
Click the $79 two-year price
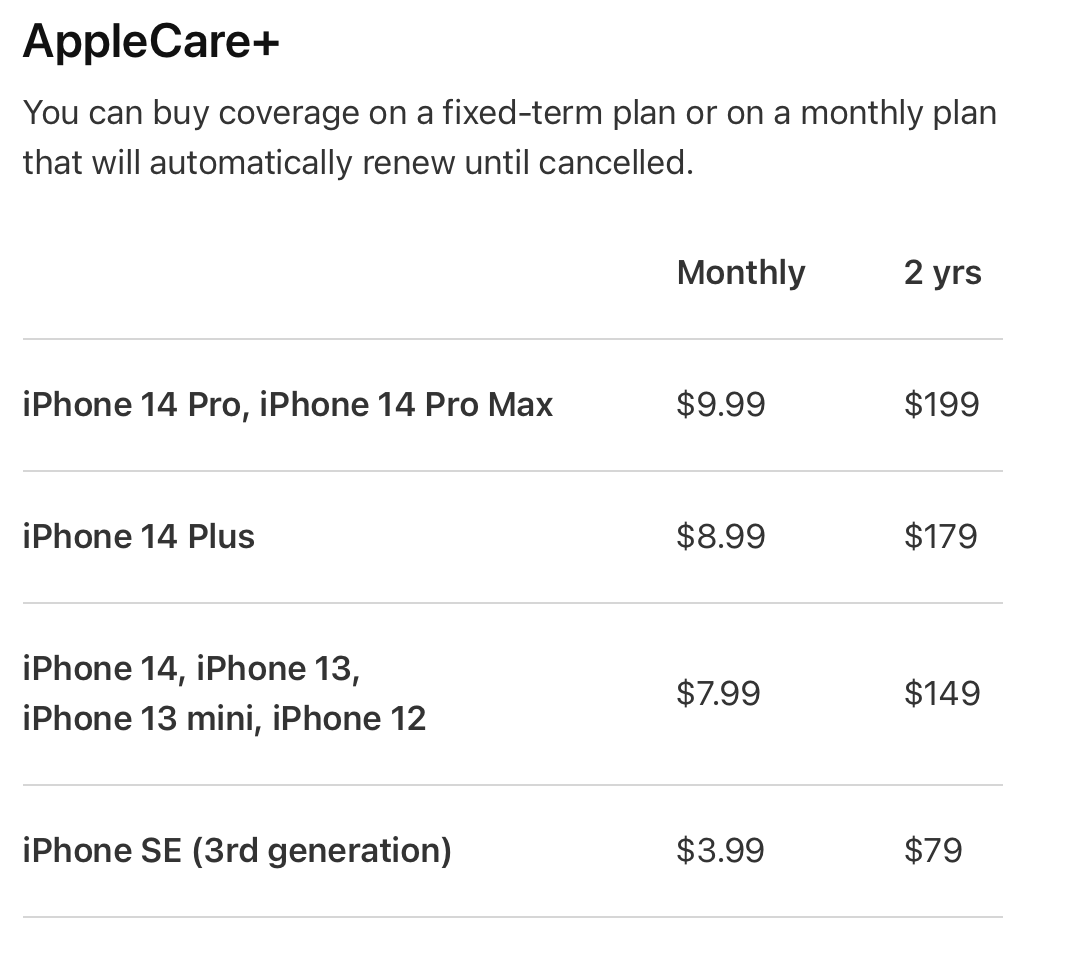(x=932, y=850)
